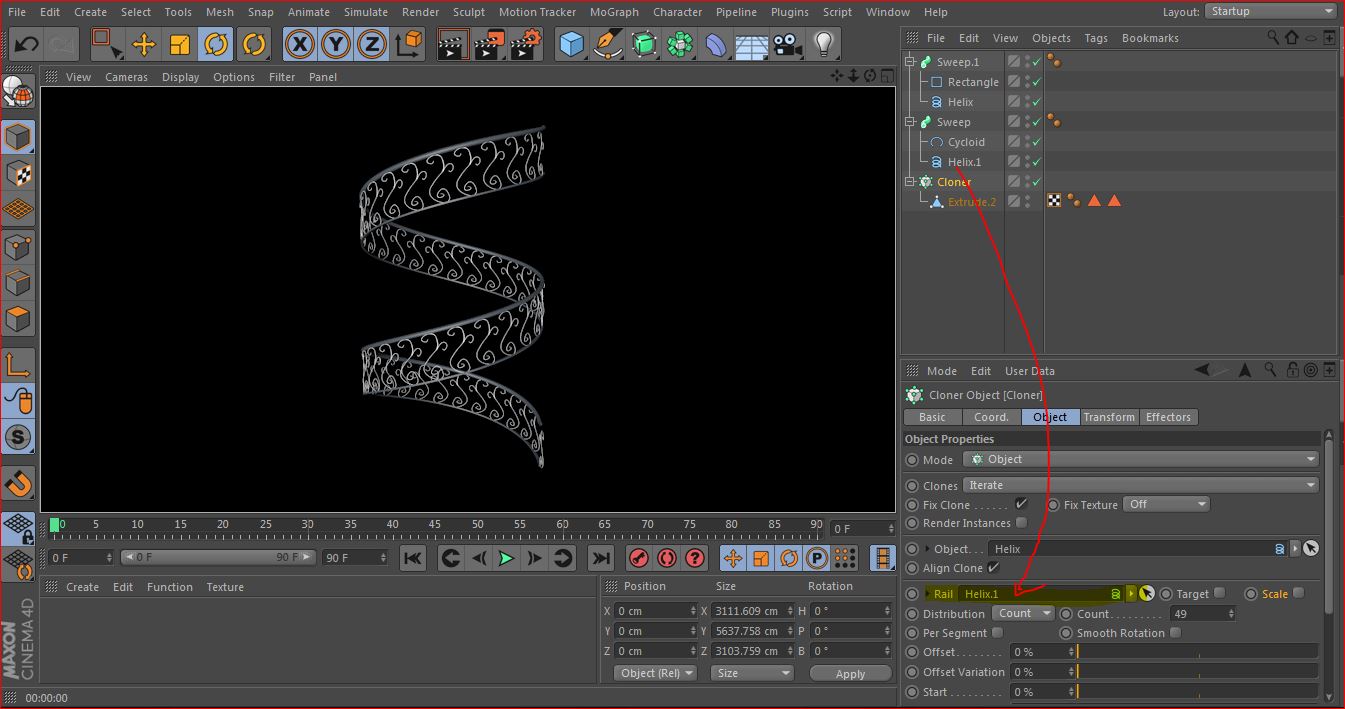Image resolution: width=1345 pixels, height=709 pixels.
Task: Select the Scale tool
Action: tap(179, 44)
